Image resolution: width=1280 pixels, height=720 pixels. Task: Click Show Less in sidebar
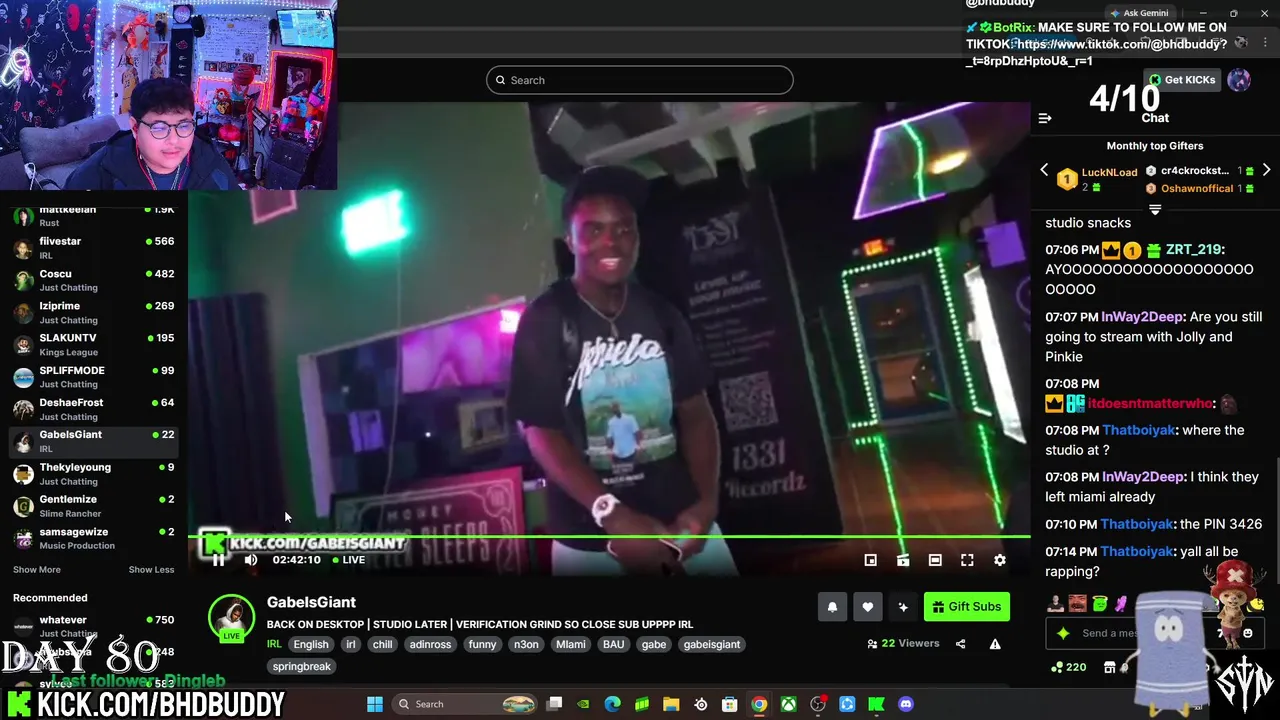pos(151,570)
